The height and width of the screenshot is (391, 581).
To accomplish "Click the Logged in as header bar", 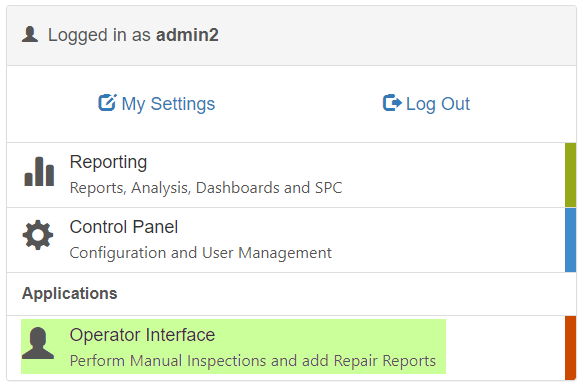I will (x=291, y=36).
